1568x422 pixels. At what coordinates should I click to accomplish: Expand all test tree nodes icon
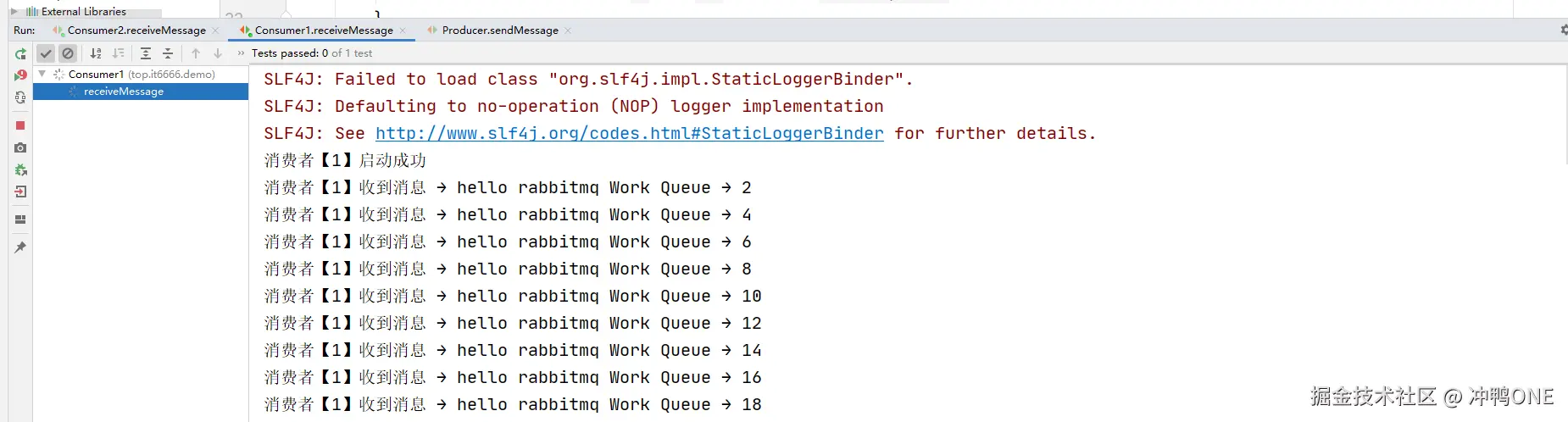click(x=146, y=53)
